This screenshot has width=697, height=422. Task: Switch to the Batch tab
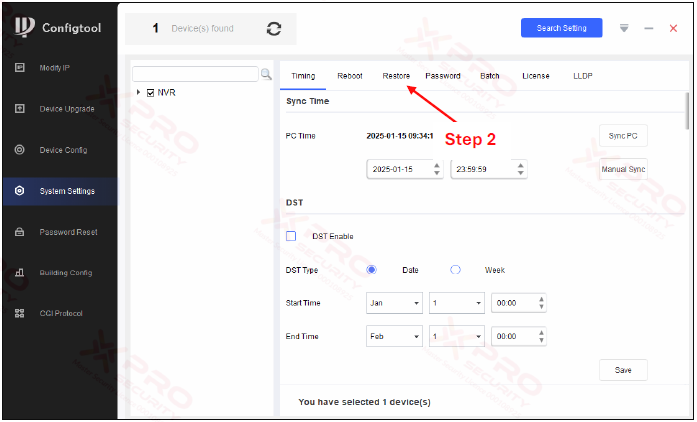pos(490,76)
